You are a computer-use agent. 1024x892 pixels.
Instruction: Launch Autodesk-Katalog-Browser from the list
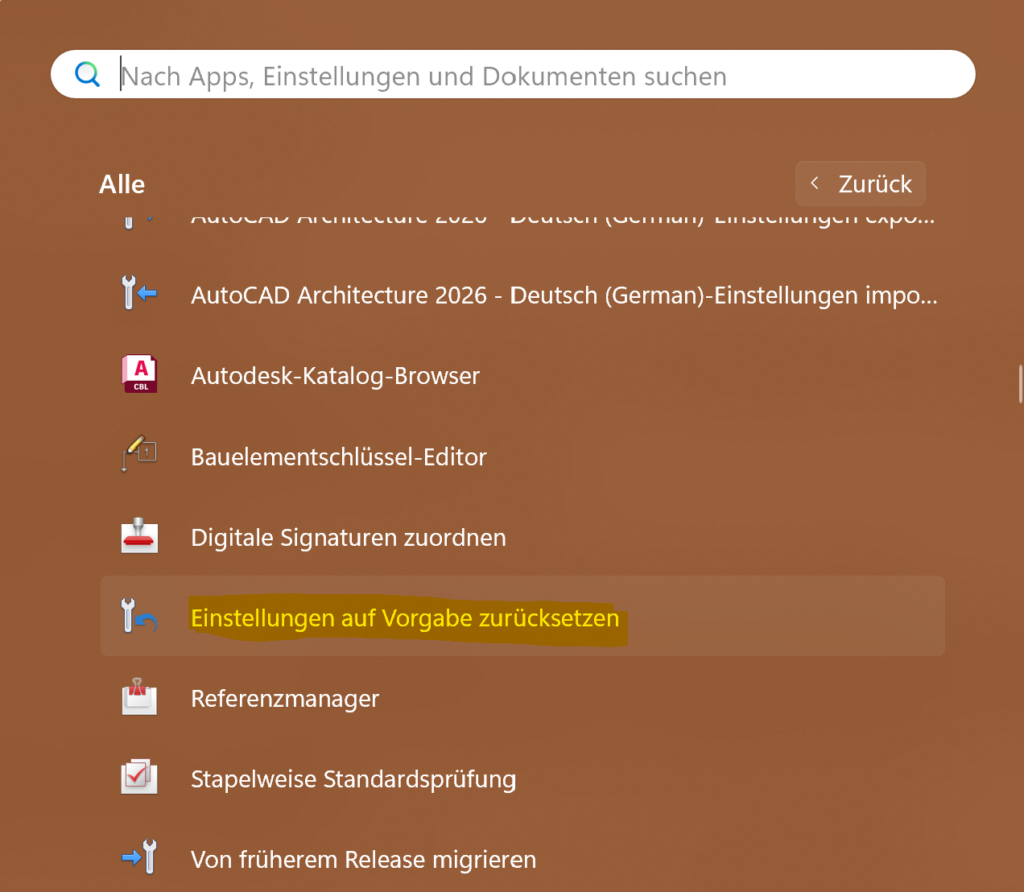(335, 376)
